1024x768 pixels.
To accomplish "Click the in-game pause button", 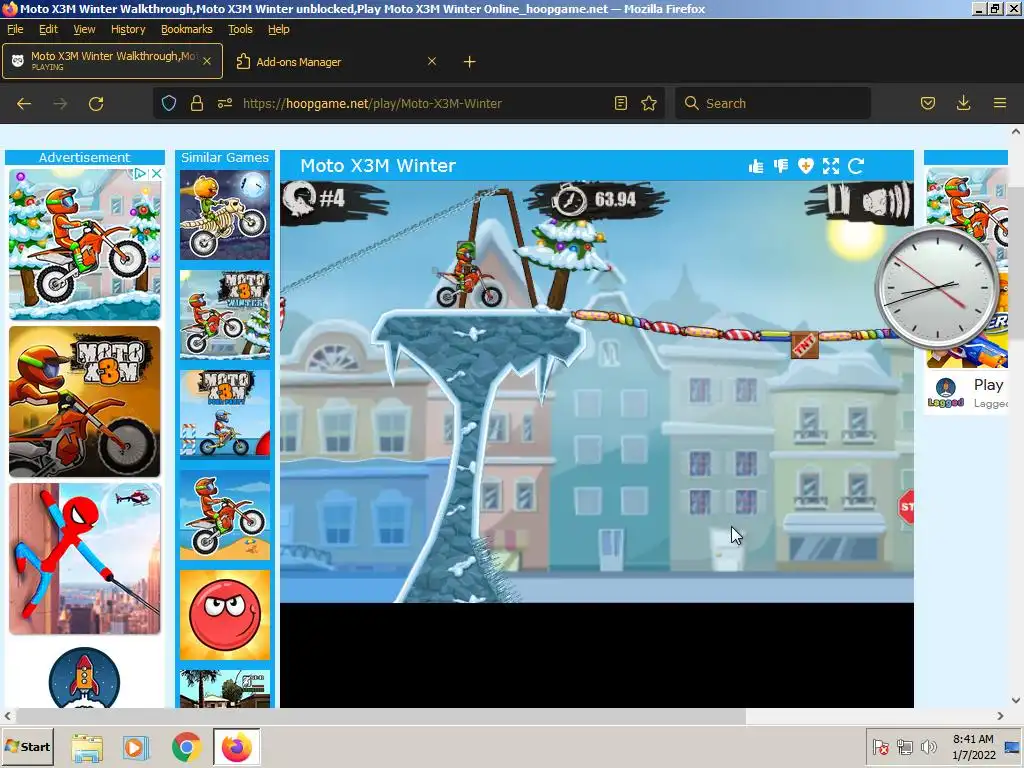I will 837,200.
